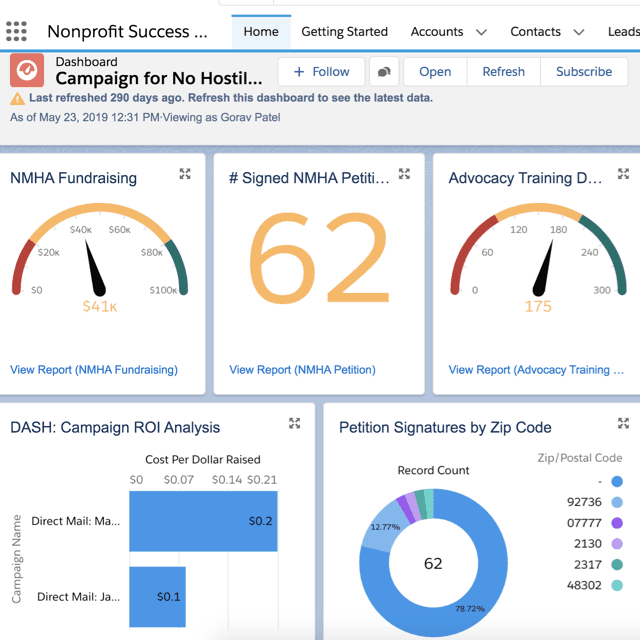Image resolution: width=640 pixels, height=640 pixels.
Task: Expand Petition Signatures by Zip Code widget
Action: click(x=623, y=423)
